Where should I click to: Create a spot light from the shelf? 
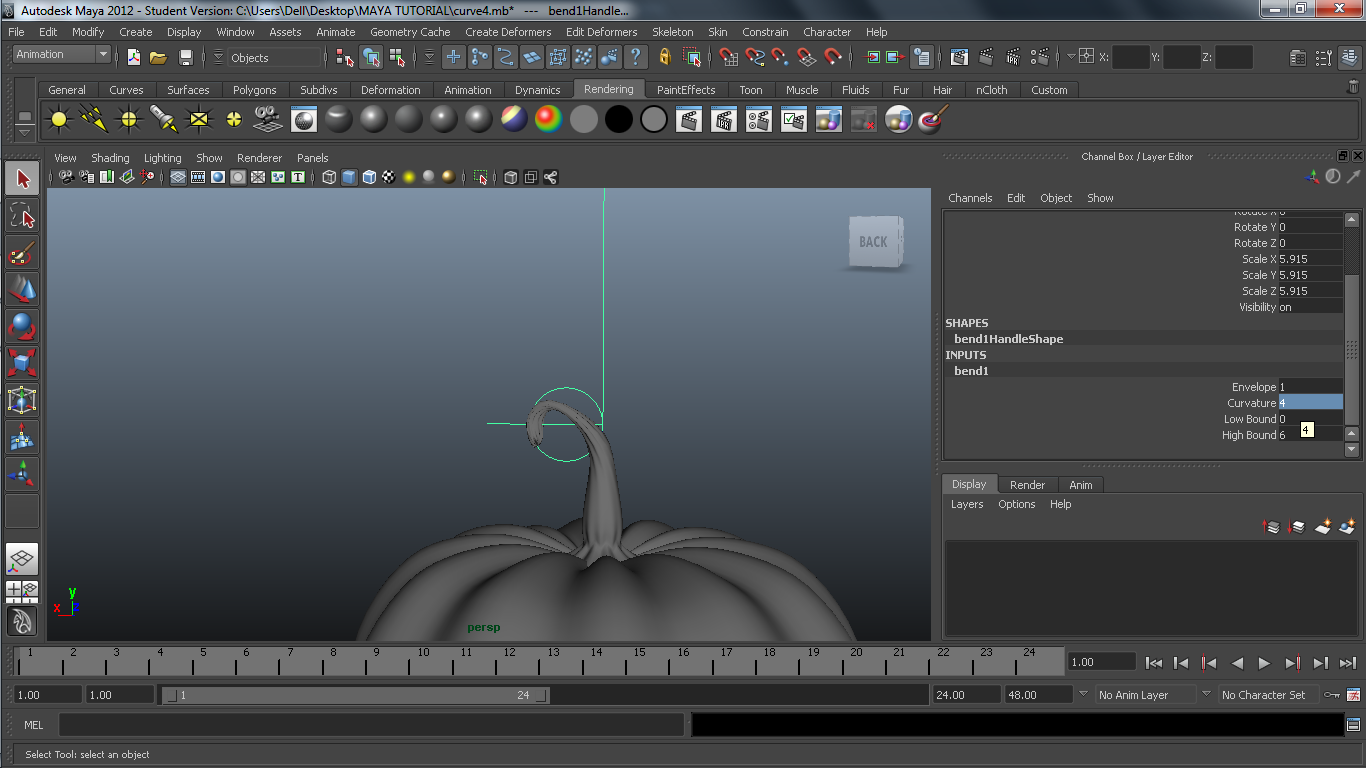point(164,120)
